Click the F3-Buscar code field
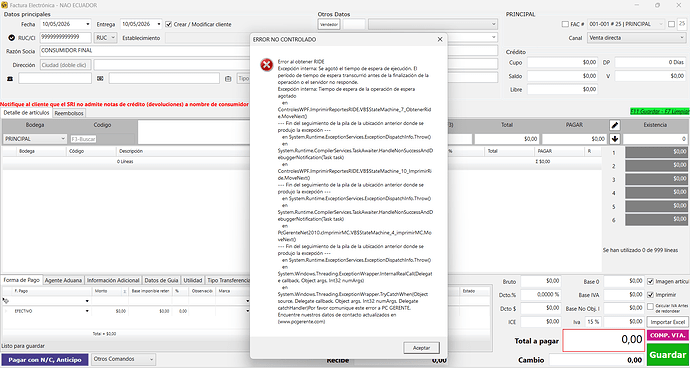 84,139
